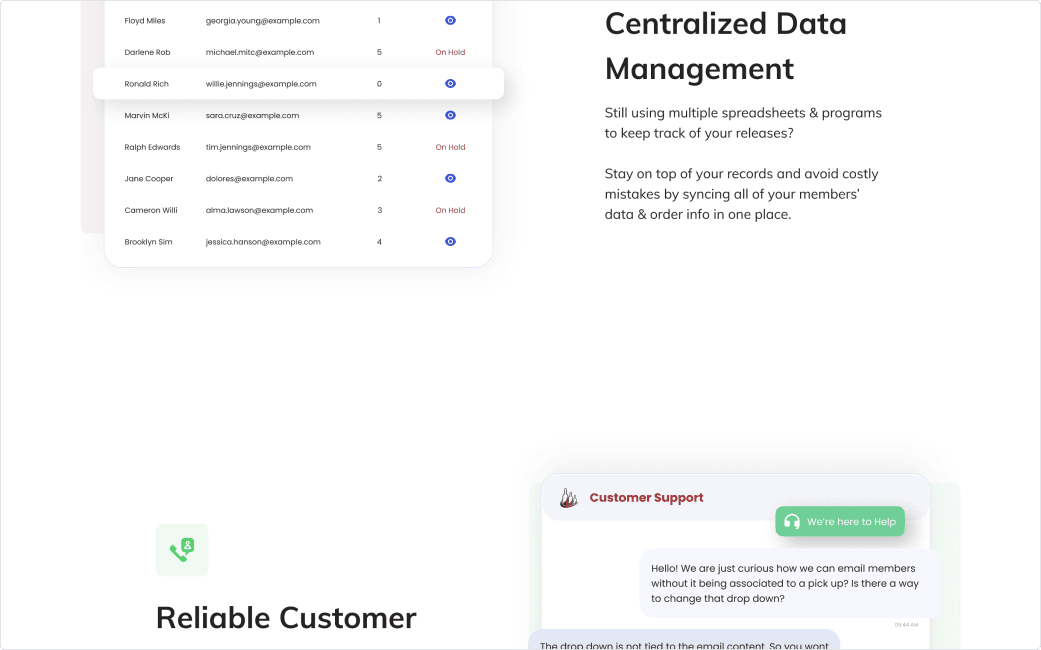Screen dimensions: 1041x650
Task: Click the eye icon for Marvin McKi
Action: coord(450,115)
